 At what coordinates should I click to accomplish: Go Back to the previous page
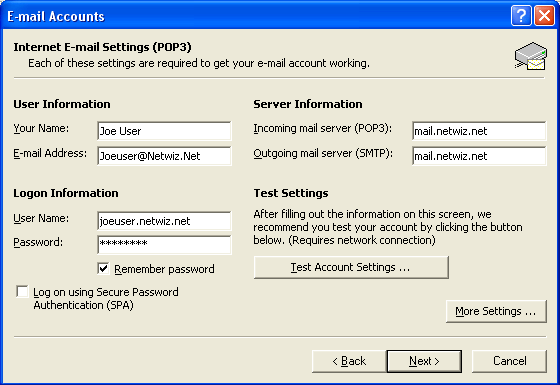click(x=349, y=361)
